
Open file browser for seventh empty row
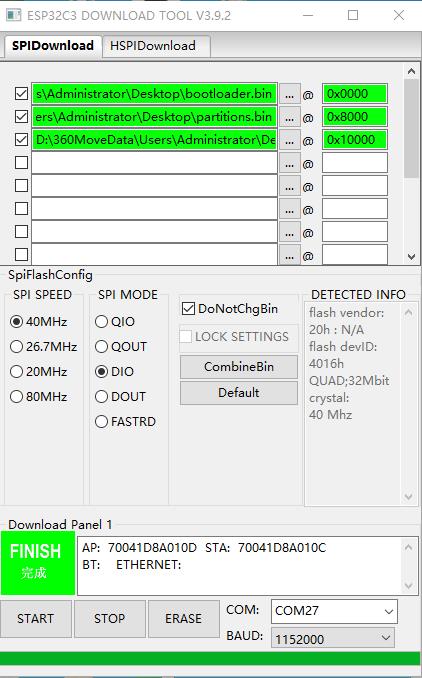(x=290, y=232)
